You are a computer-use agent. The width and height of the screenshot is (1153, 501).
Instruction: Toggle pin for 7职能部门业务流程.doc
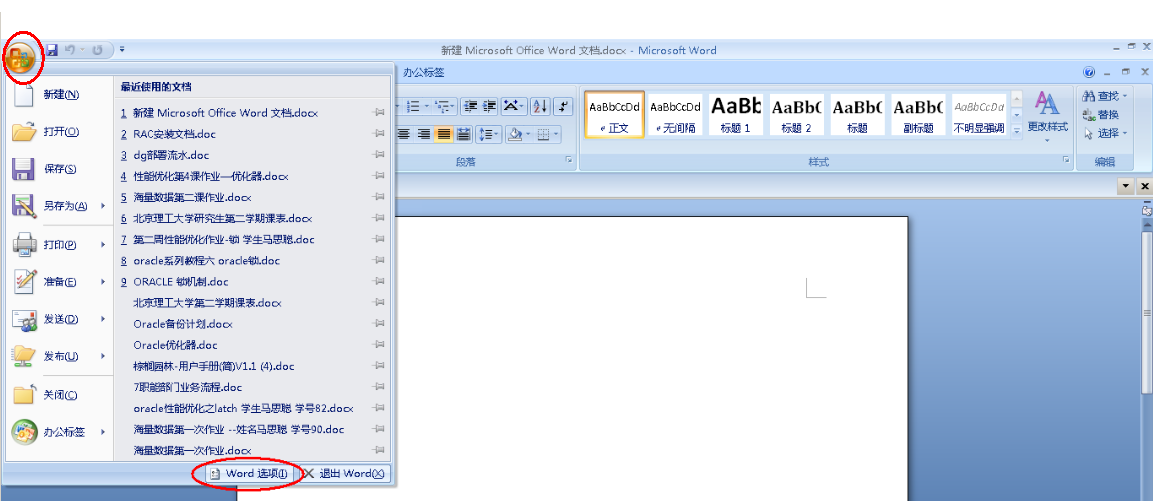click(x=378, y=387)
